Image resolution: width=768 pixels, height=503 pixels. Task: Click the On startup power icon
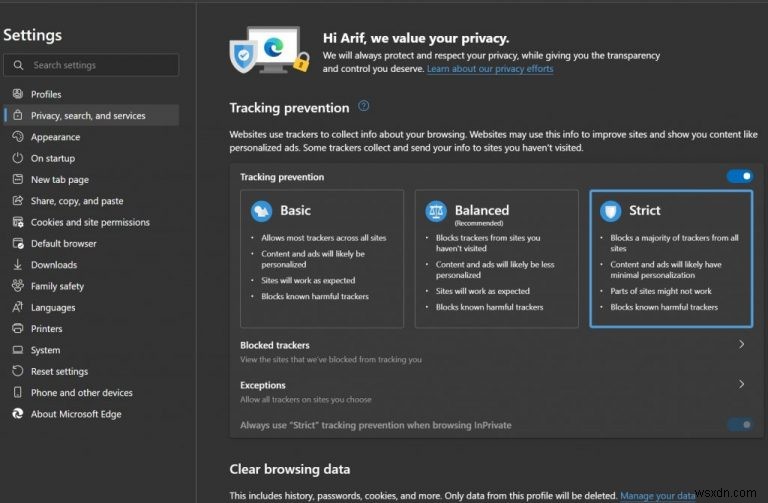[x=18, y=158]
